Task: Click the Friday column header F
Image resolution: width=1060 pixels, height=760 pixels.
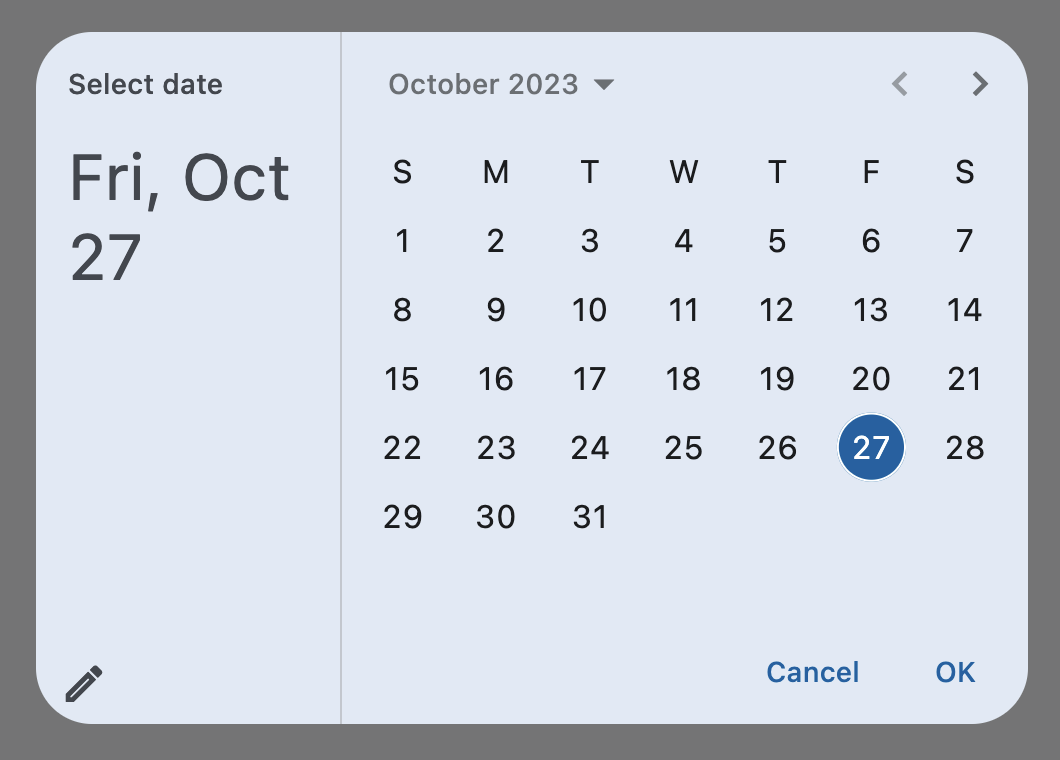Action: 870,173
